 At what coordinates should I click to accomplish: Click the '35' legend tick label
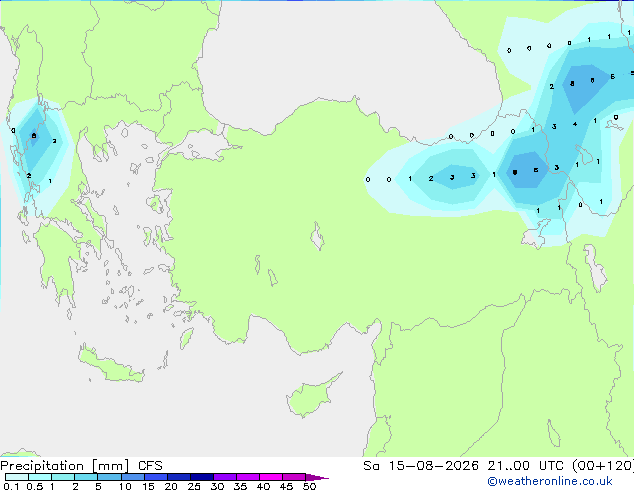tap(240, 486)
